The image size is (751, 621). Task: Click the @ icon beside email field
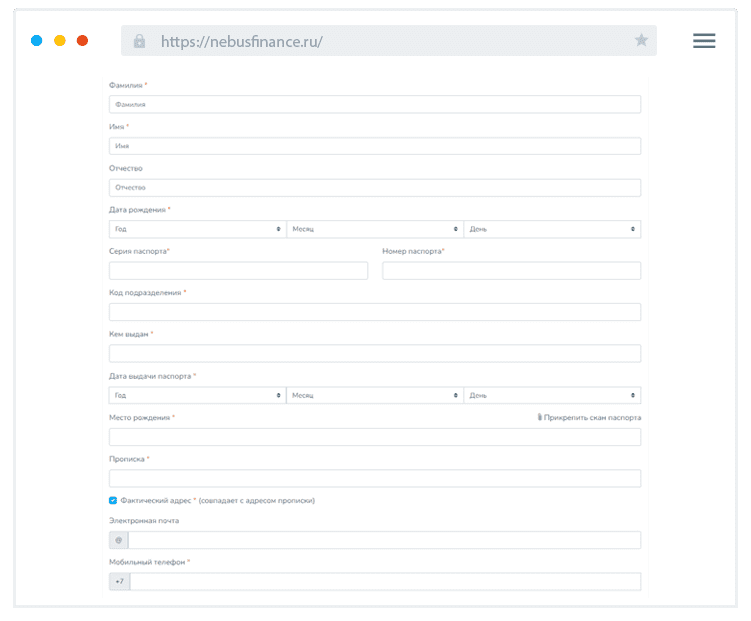coord(119,540)
